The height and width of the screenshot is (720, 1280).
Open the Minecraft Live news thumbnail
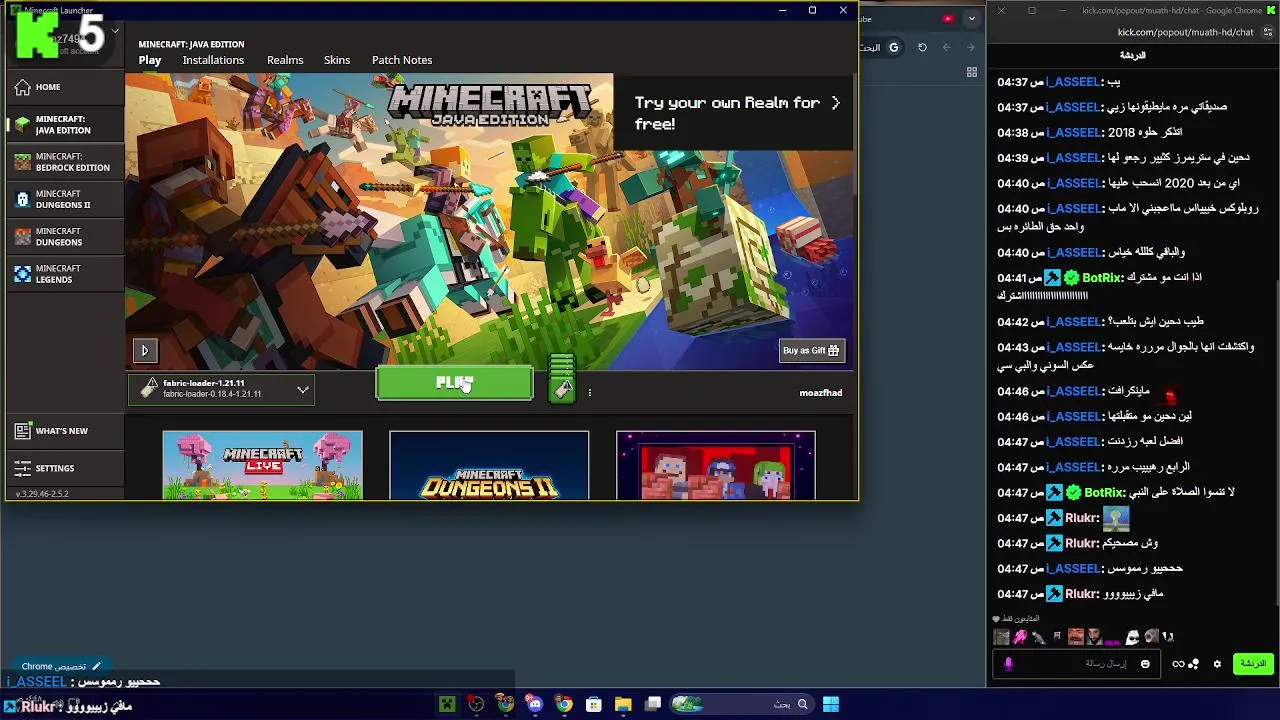point(263,465)
